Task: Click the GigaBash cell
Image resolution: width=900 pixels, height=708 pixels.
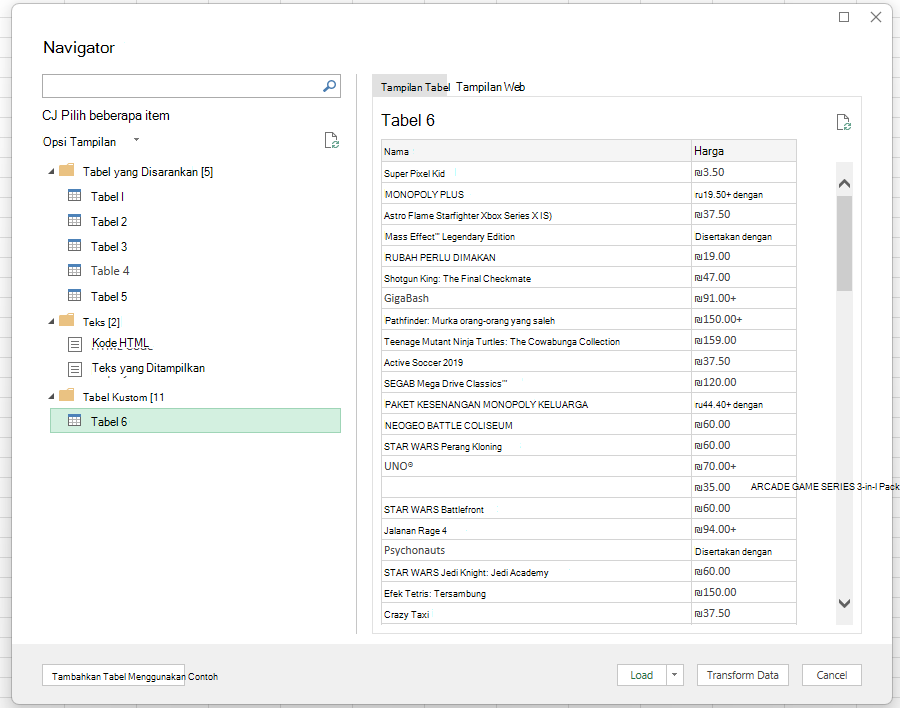Action: pyautogui.click(x=536, y=299)
